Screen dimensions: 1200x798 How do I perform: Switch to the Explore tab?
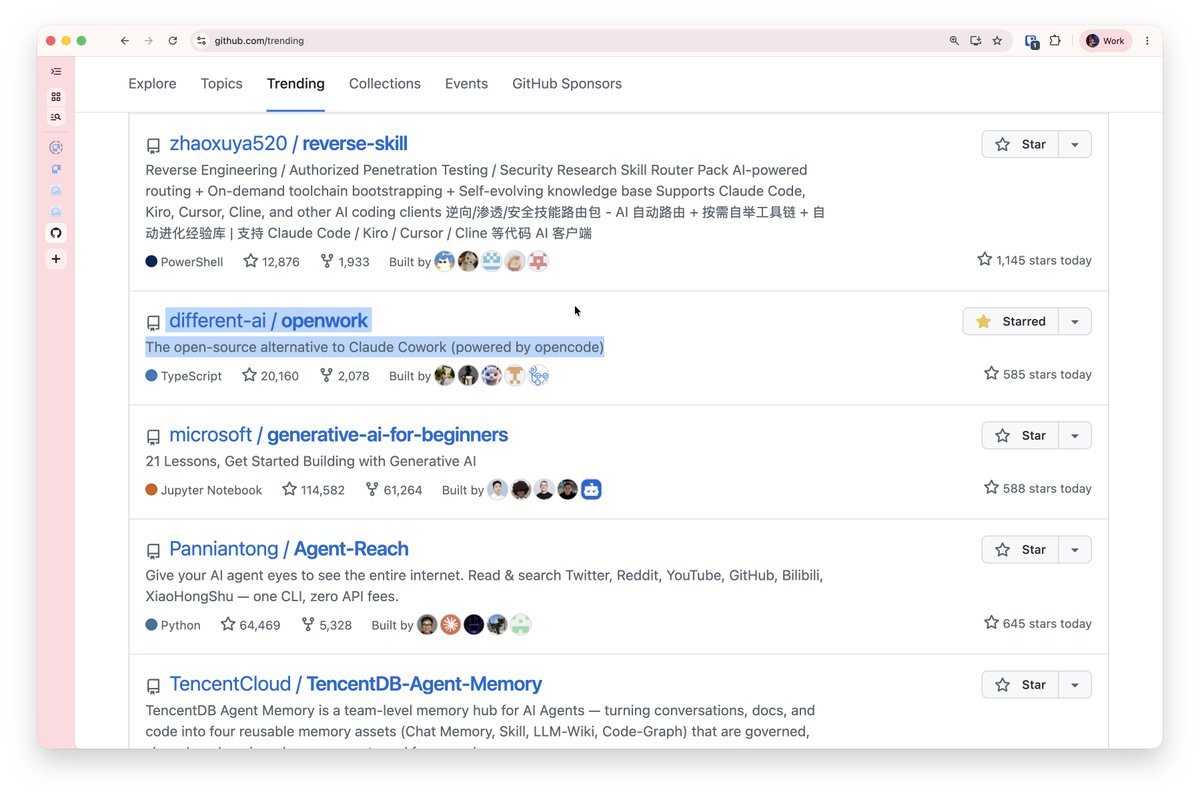(x=152, y=84)
